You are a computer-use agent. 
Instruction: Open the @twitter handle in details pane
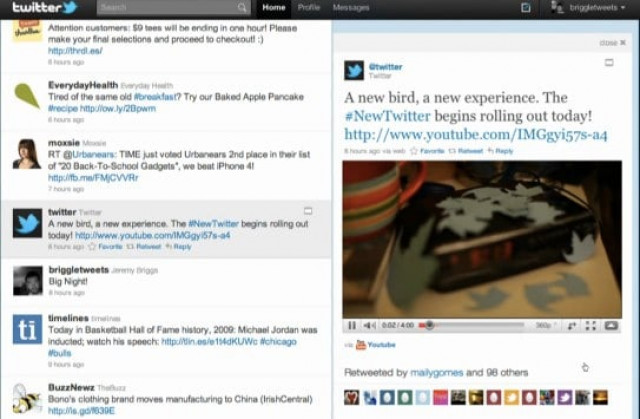click(x=385, y=67)
